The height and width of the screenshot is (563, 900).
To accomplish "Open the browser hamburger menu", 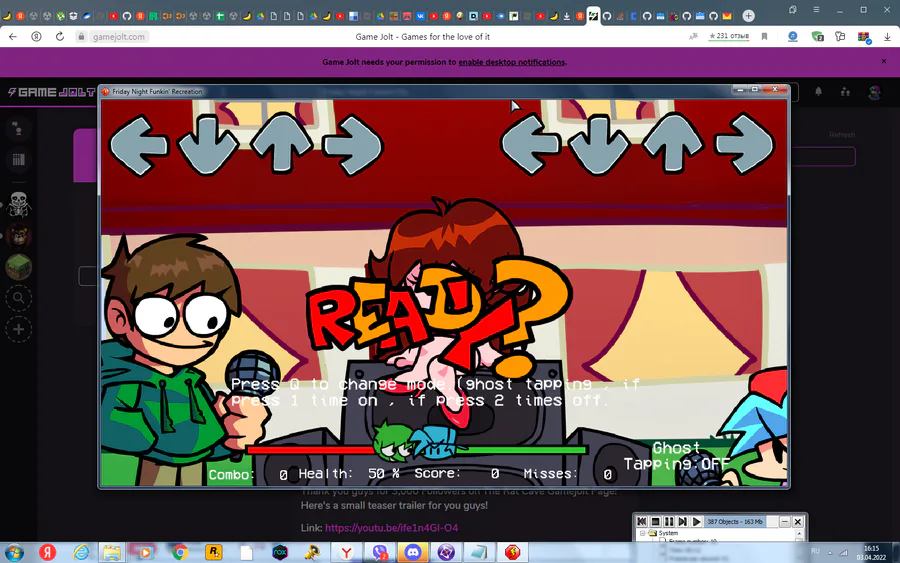I will (816, 10).
